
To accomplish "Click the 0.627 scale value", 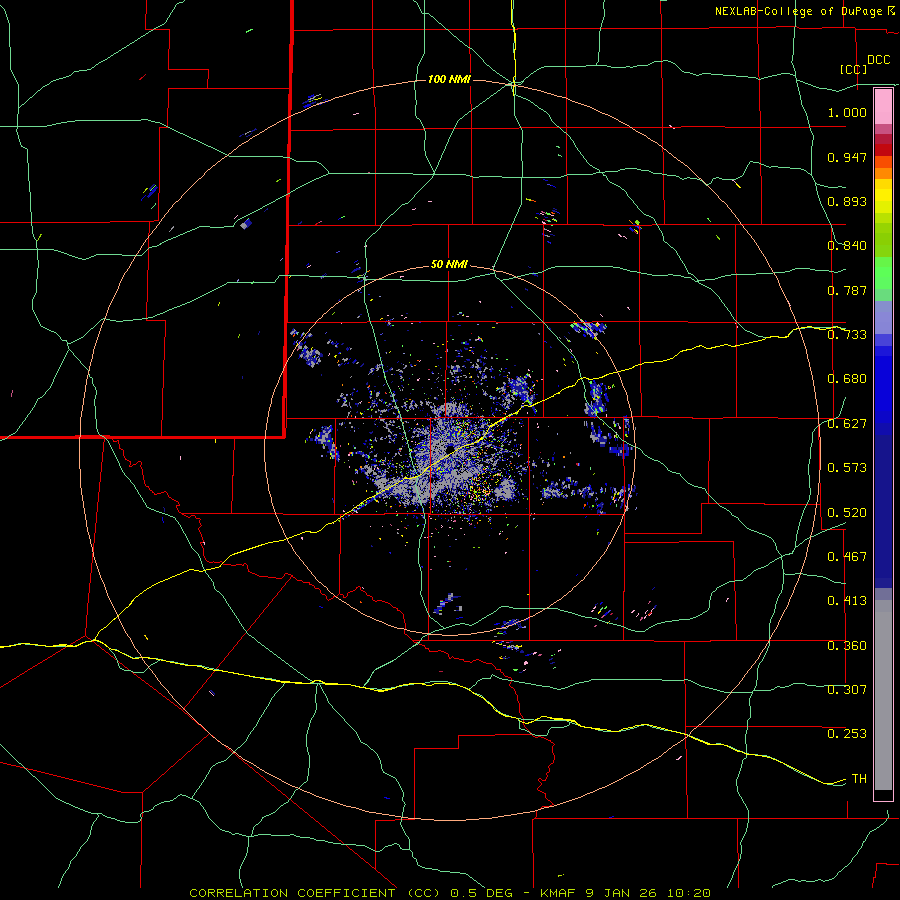I will 847,424.
